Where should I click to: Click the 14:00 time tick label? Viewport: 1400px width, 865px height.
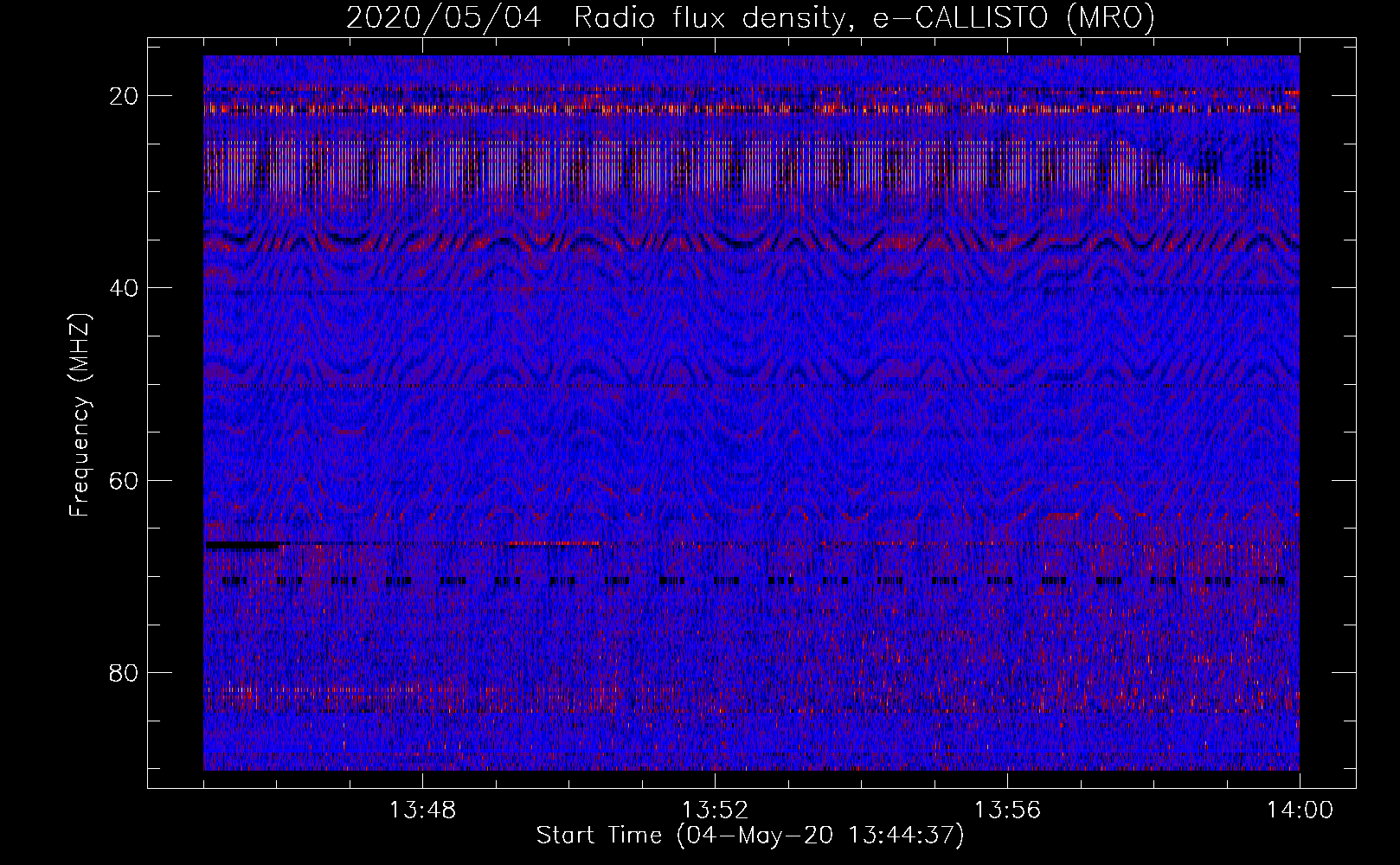tap(1300, 811)
